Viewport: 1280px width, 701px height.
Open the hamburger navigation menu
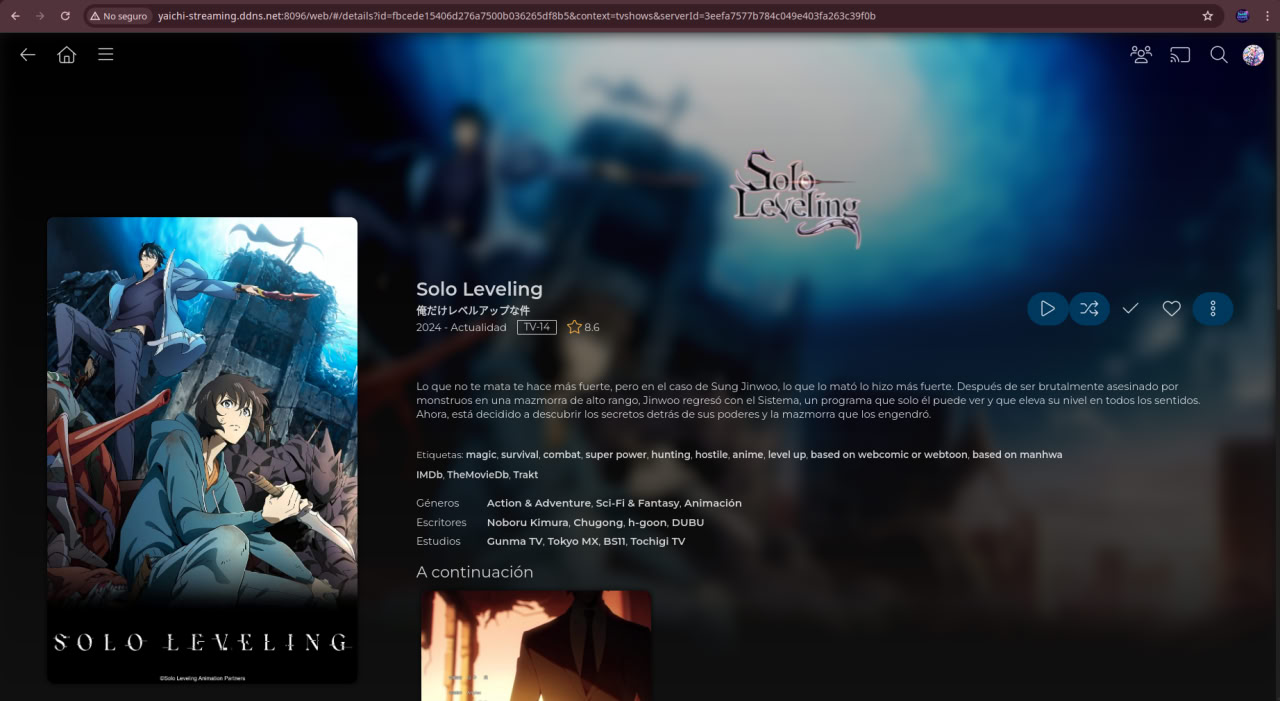pos(106,55)
